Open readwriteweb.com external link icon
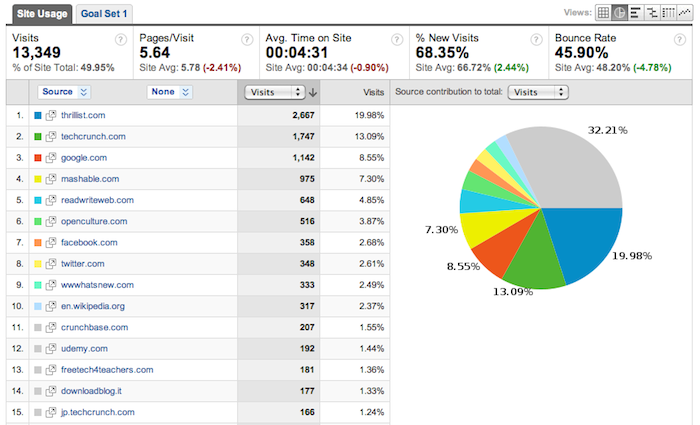Viewport: 700px width, 425px height. (x=51, y=200)
